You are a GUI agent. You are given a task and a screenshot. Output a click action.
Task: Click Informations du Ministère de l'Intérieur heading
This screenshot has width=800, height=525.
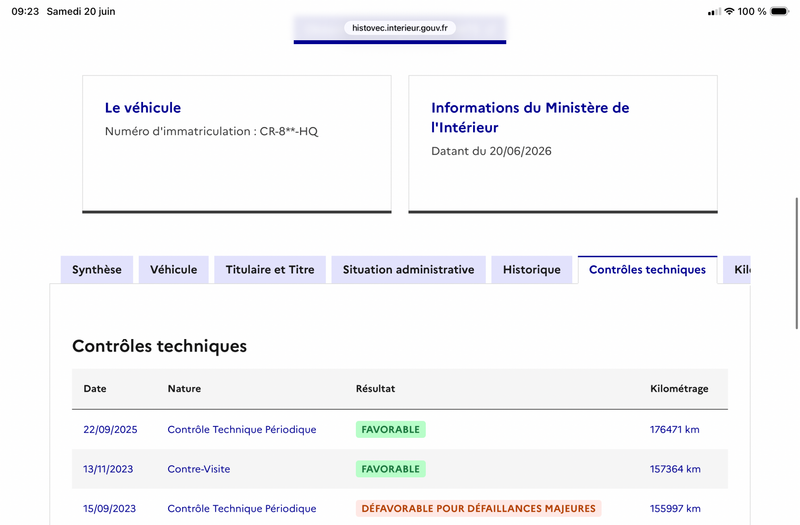pos(530,117)
